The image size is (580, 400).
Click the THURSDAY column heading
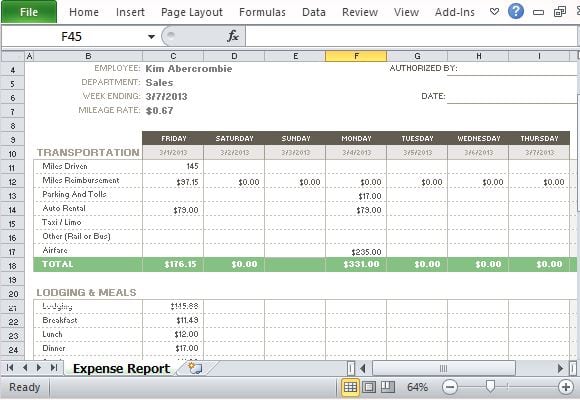[x=539, y=138]
